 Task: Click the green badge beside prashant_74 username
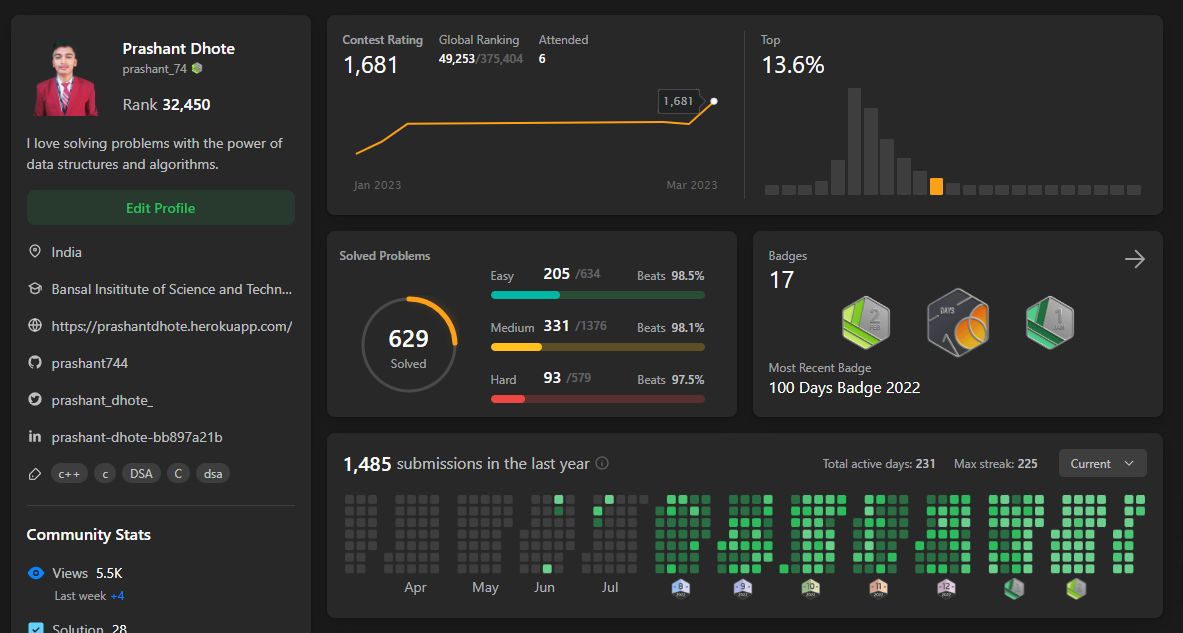pyautogui.click(x=197, y=69)
